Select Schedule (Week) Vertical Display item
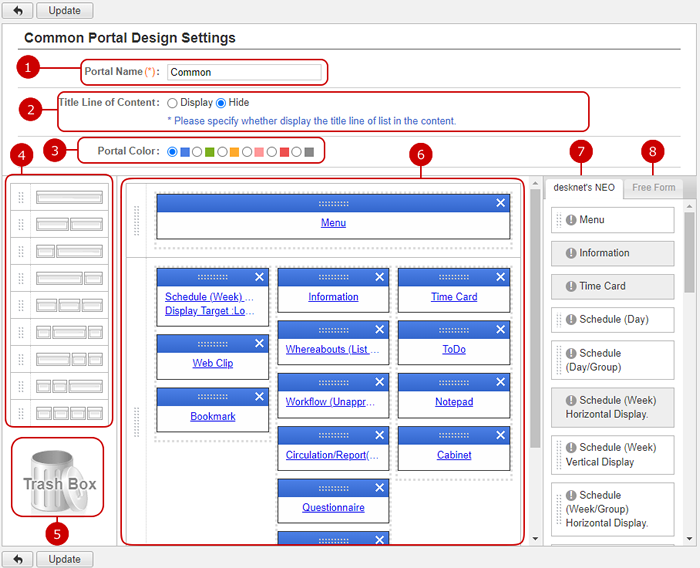 (612, 455)
